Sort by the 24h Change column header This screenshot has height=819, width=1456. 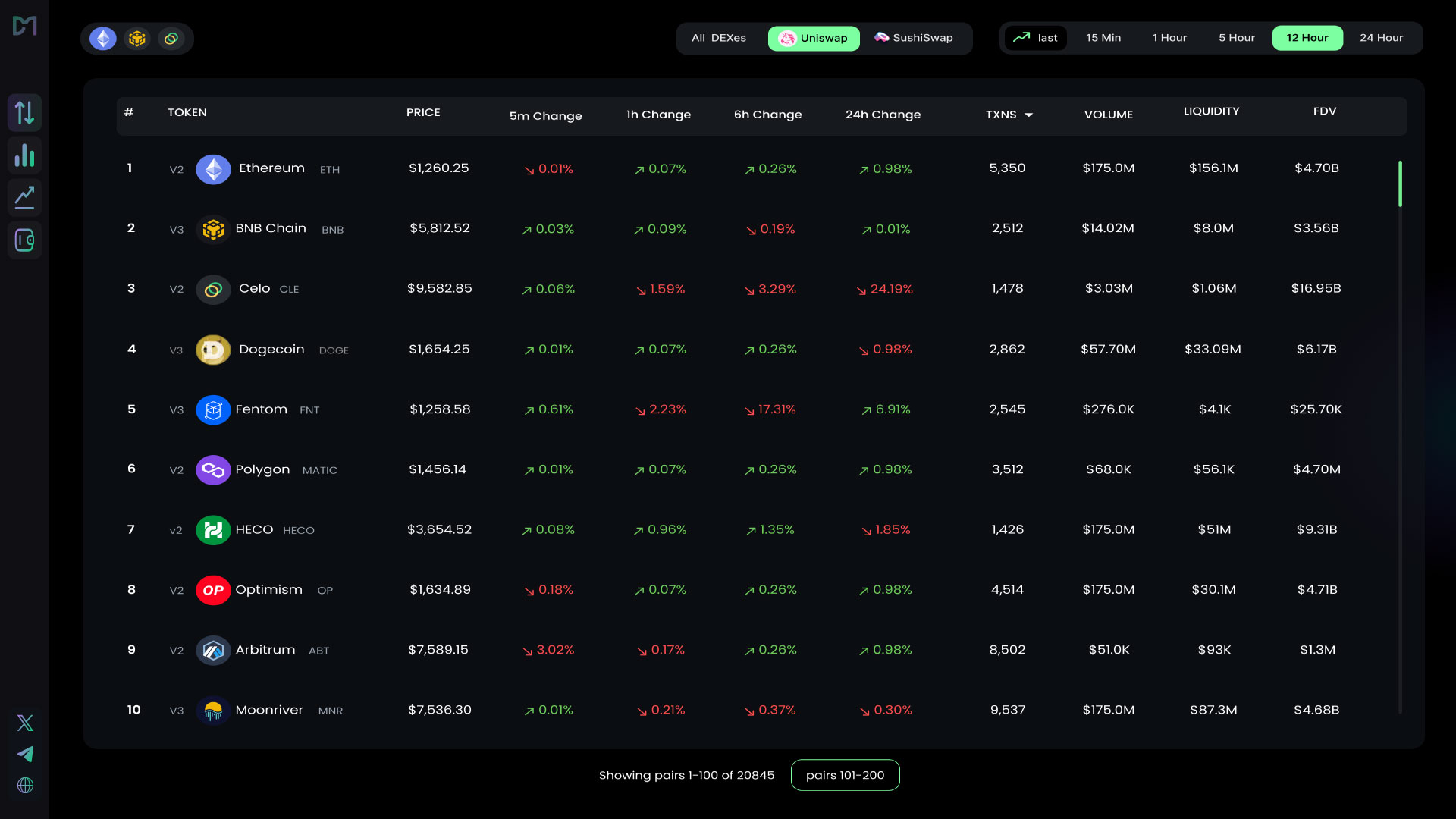pyautogui.click(x=883, y=115)
